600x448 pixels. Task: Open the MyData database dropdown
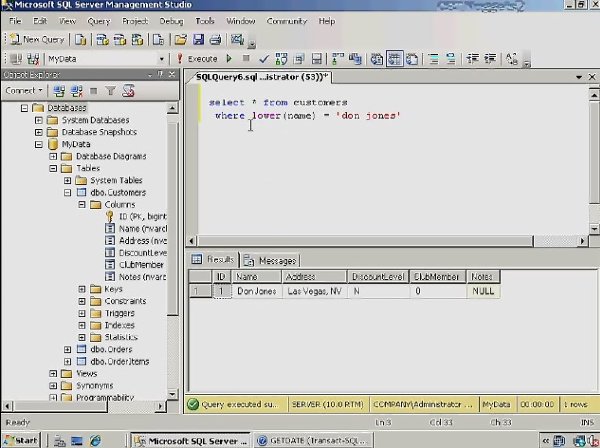pos(161,59)
